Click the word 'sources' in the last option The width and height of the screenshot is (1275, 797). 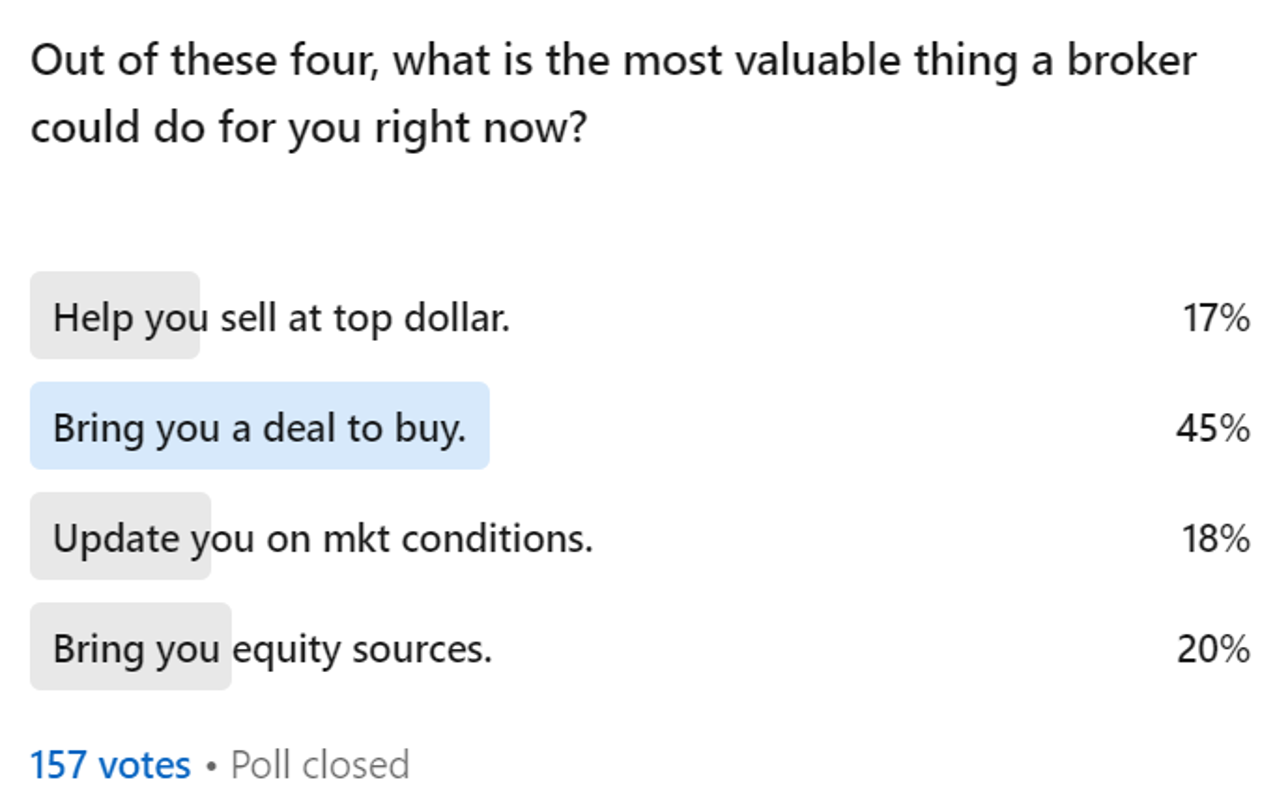[x=421, y=649]
